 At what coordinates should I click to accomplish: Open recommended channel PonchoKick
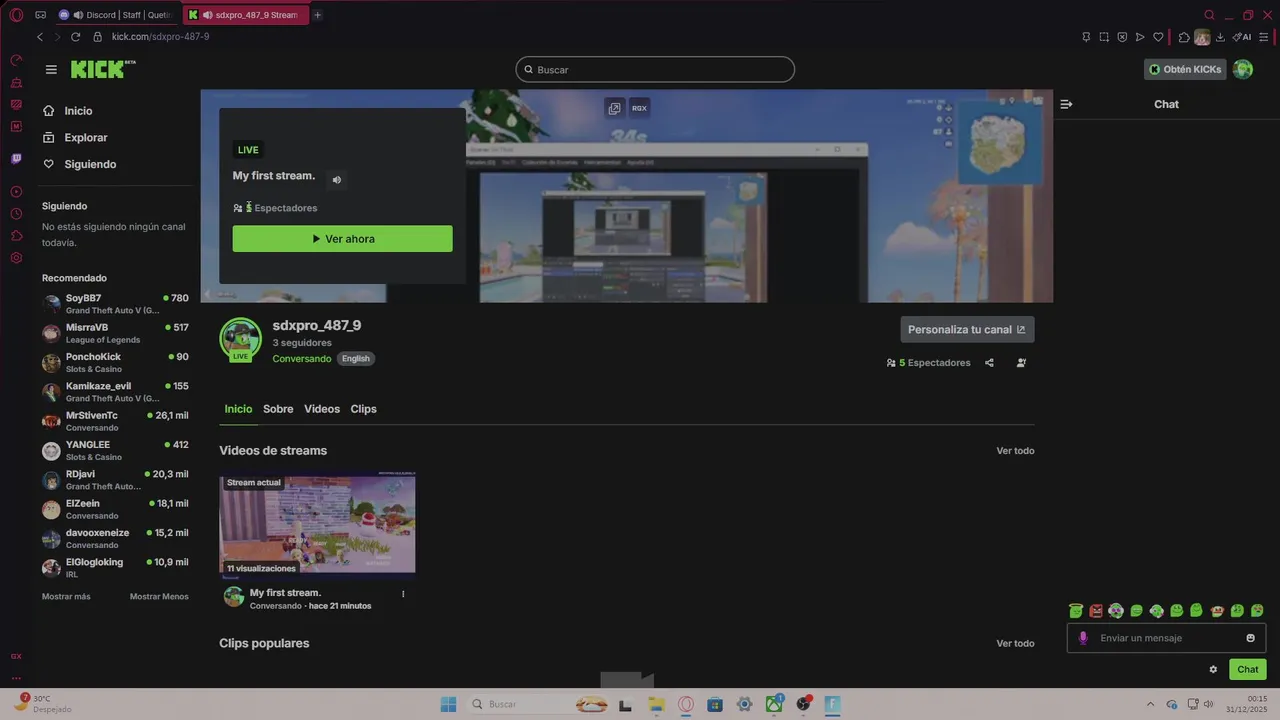pos(115,362)
